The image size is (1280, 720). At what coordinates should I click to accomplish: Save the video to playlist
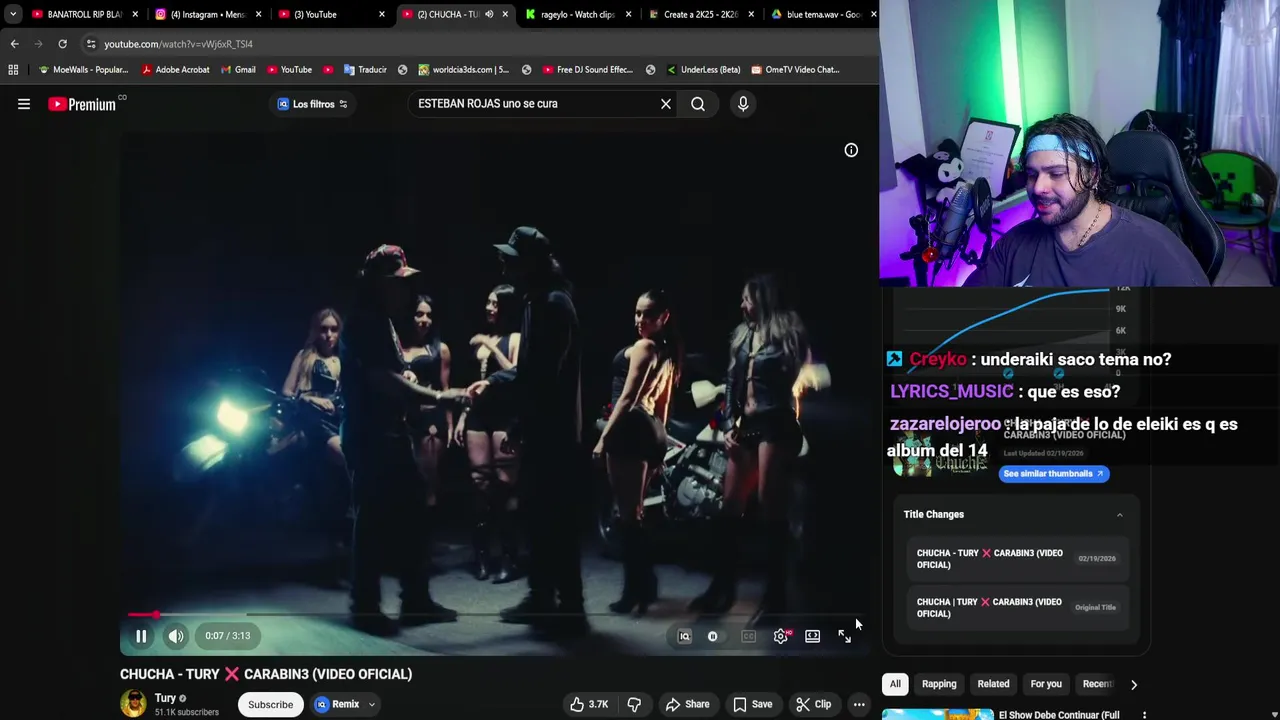[752, 705]
